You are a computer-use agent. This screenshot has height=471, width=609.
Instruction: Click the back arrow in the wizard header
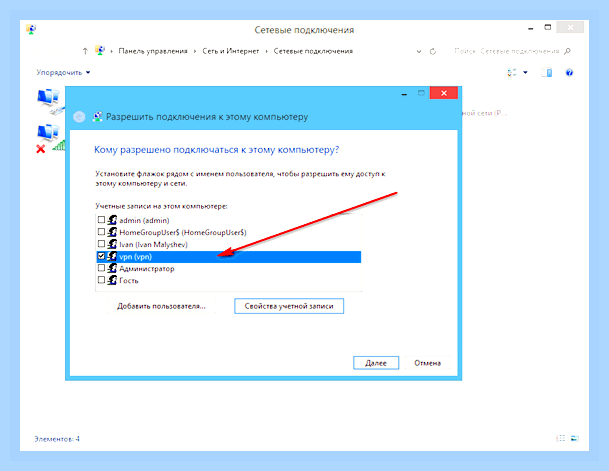point(79,117)
